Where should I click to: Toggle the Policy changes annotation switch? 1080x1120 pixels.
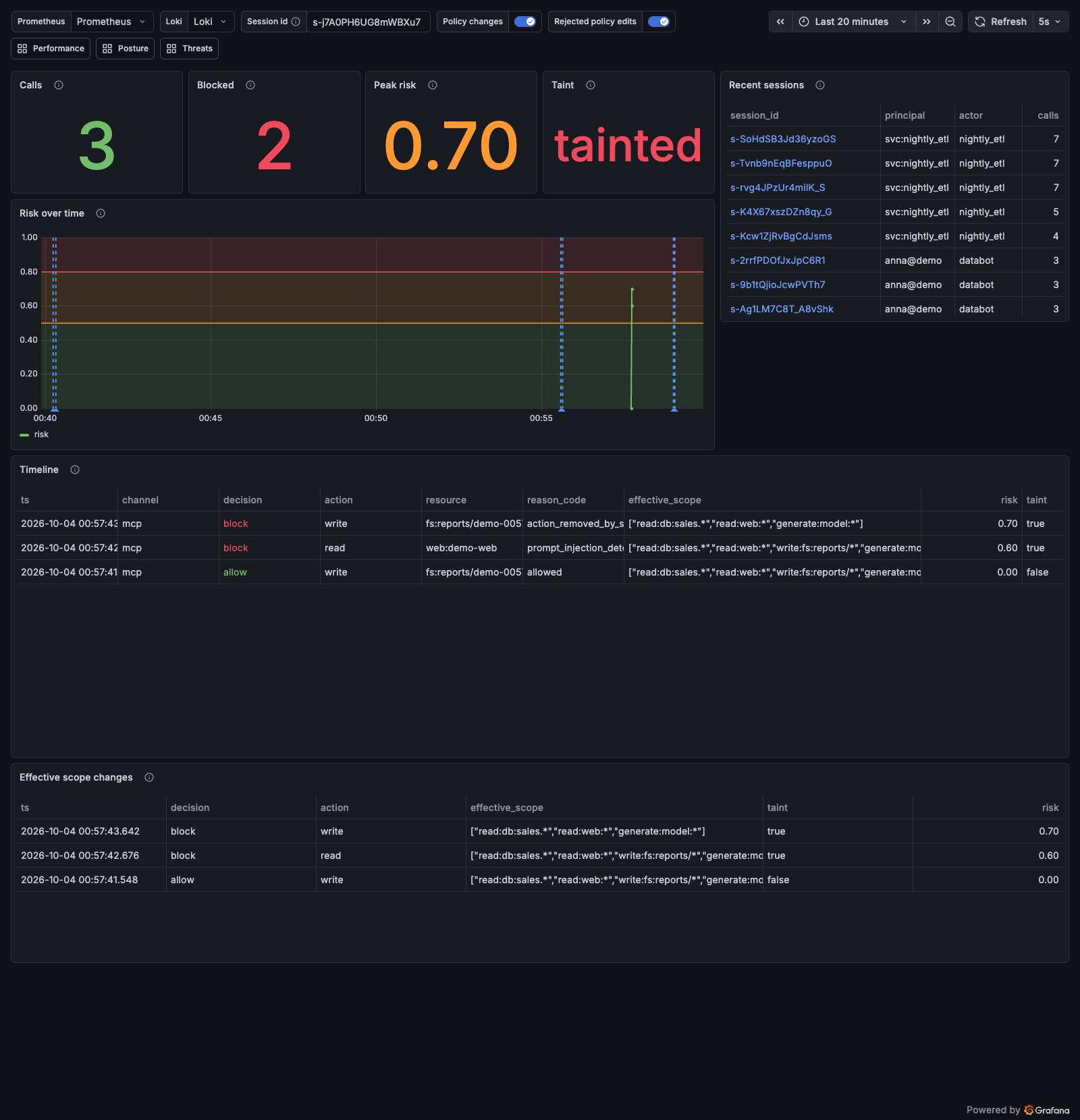pyautogui.click(x=525, y=22)
